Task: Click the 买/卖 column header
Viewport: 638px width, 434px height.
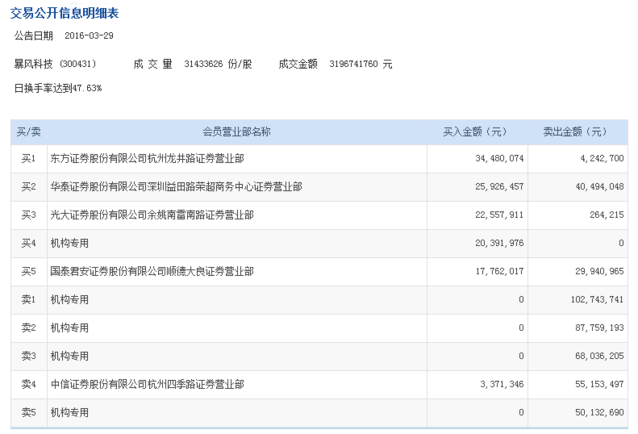Action: 28,132
